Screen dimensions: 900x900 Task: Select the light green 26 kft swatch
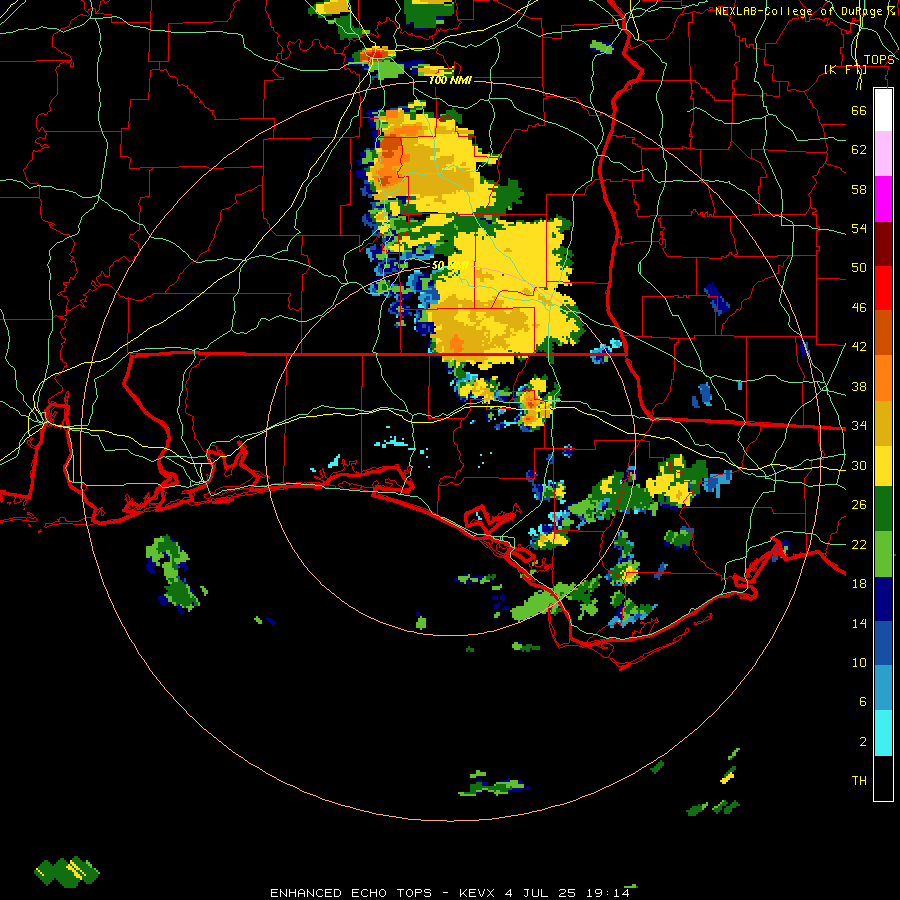click(x=883, y=554)
